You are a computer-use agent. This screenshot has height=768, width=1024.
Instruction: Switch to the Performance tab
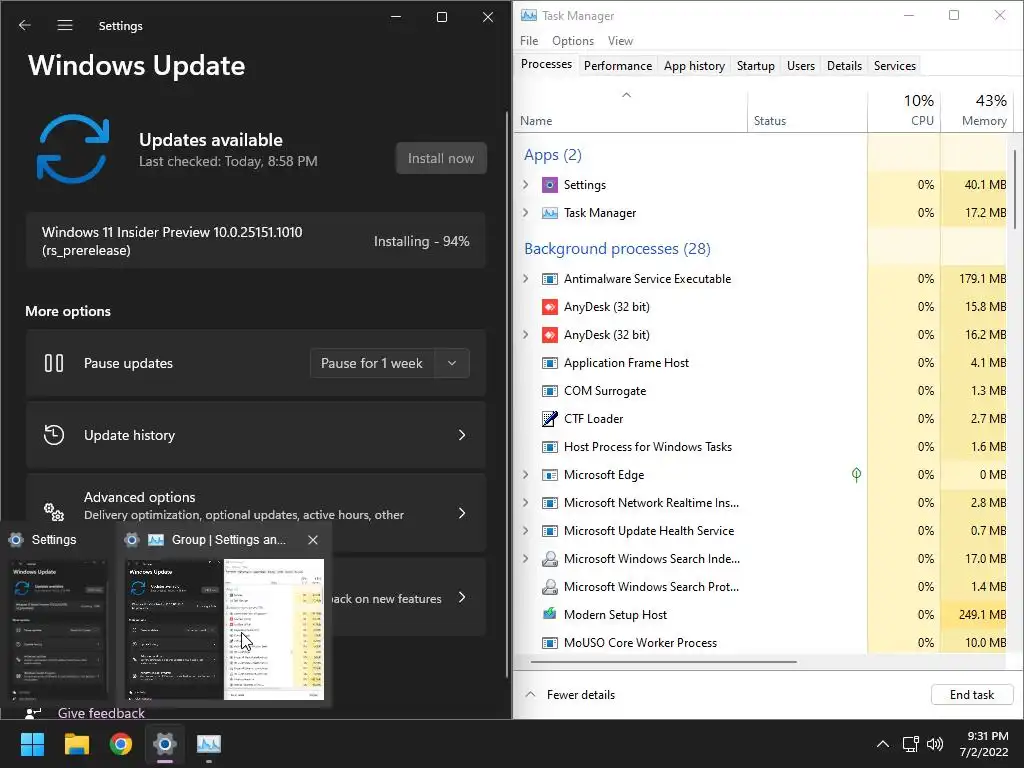(x=618, y=65)
